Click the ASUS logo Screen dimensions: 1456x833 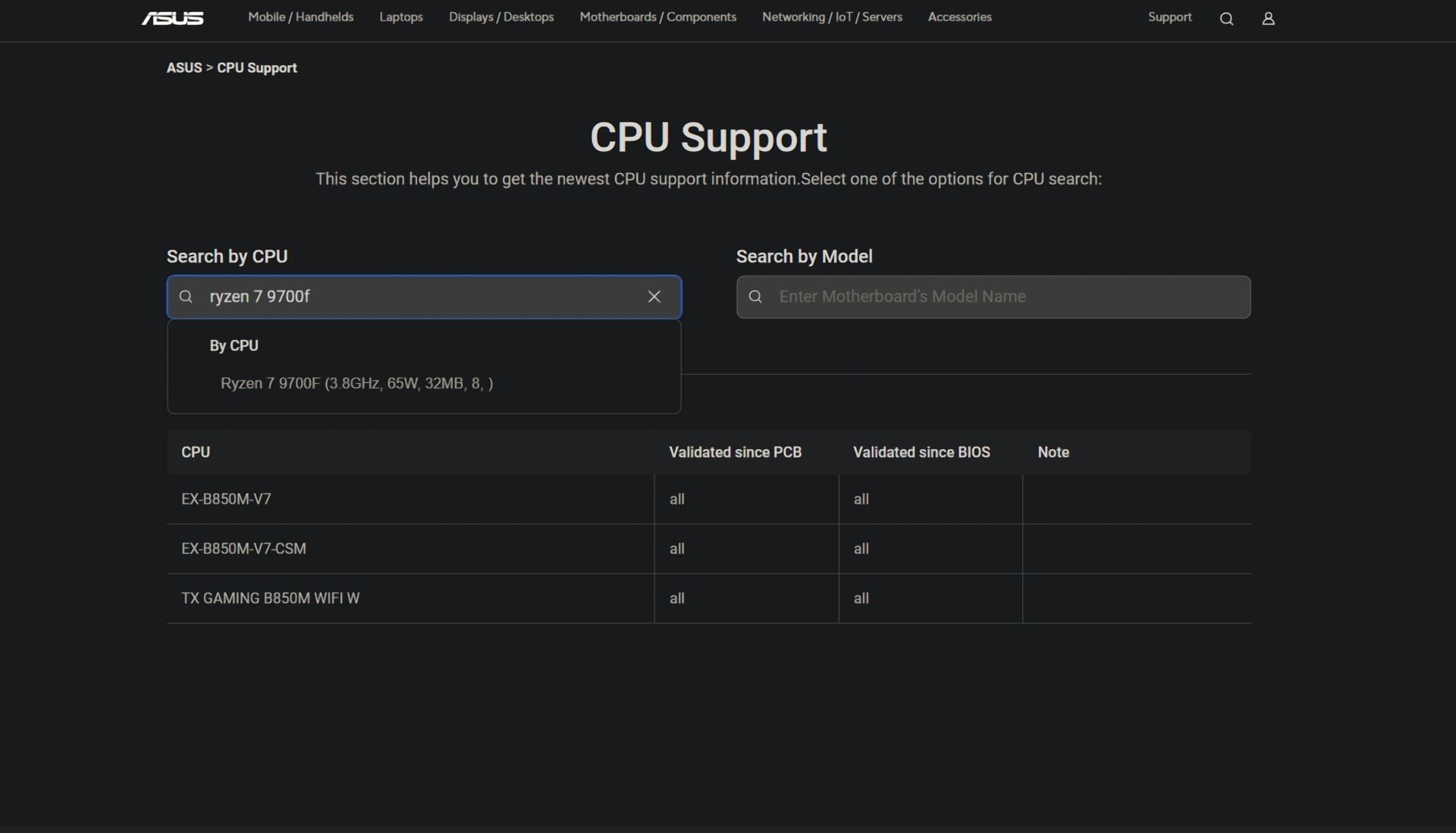point(173,18)
